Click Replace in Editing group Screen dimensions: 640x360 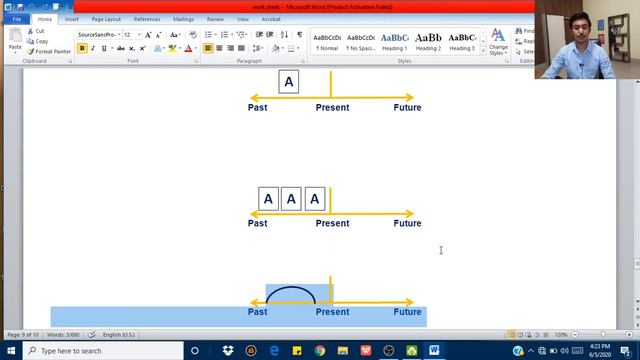pos(524,41)
